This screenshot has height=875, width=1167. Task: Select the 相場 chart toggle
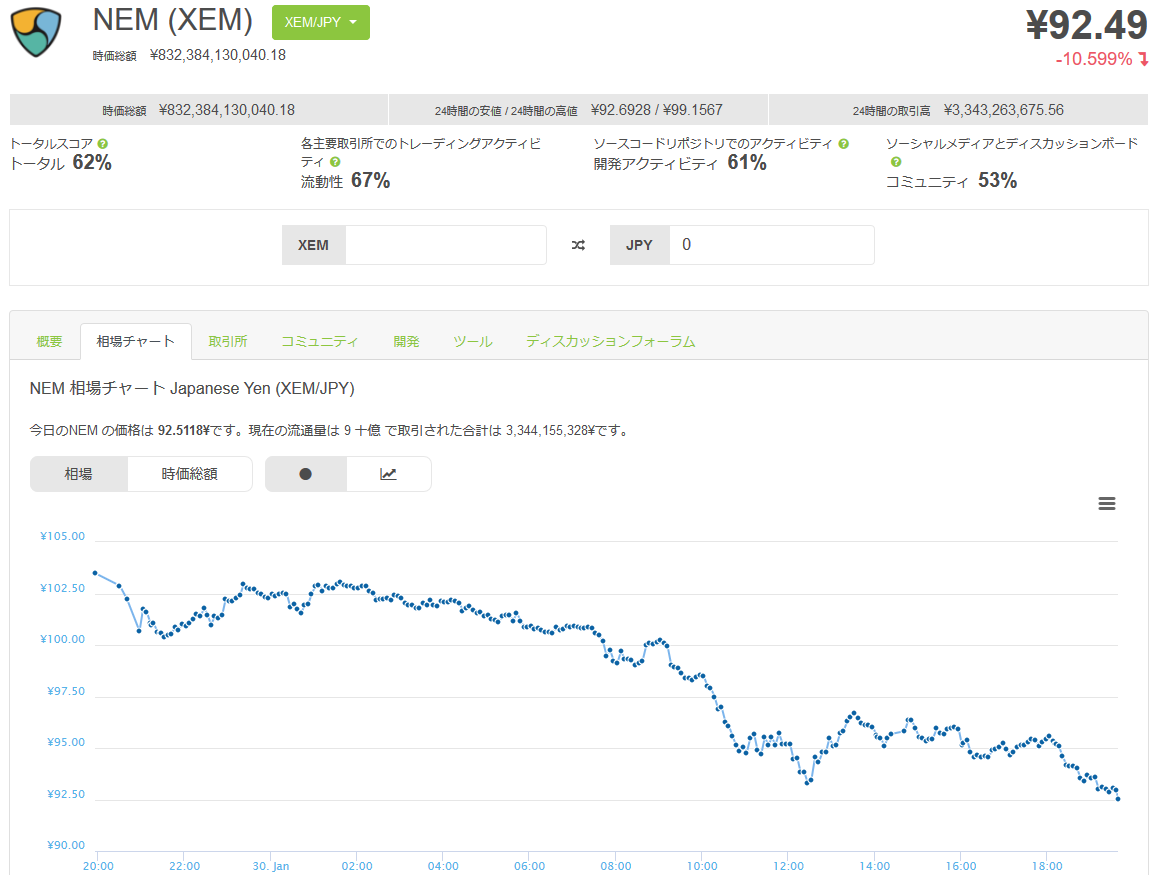[78, 474]
